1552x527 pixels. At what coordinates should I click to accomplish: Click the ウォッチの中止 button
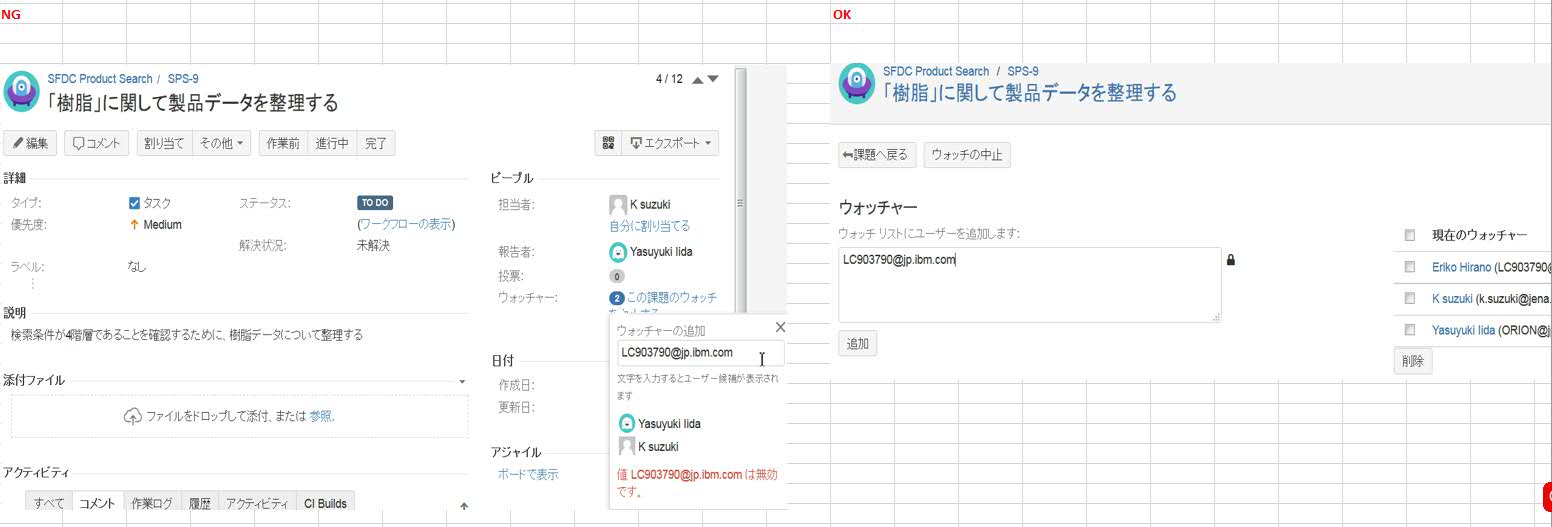tap(967, 155)
